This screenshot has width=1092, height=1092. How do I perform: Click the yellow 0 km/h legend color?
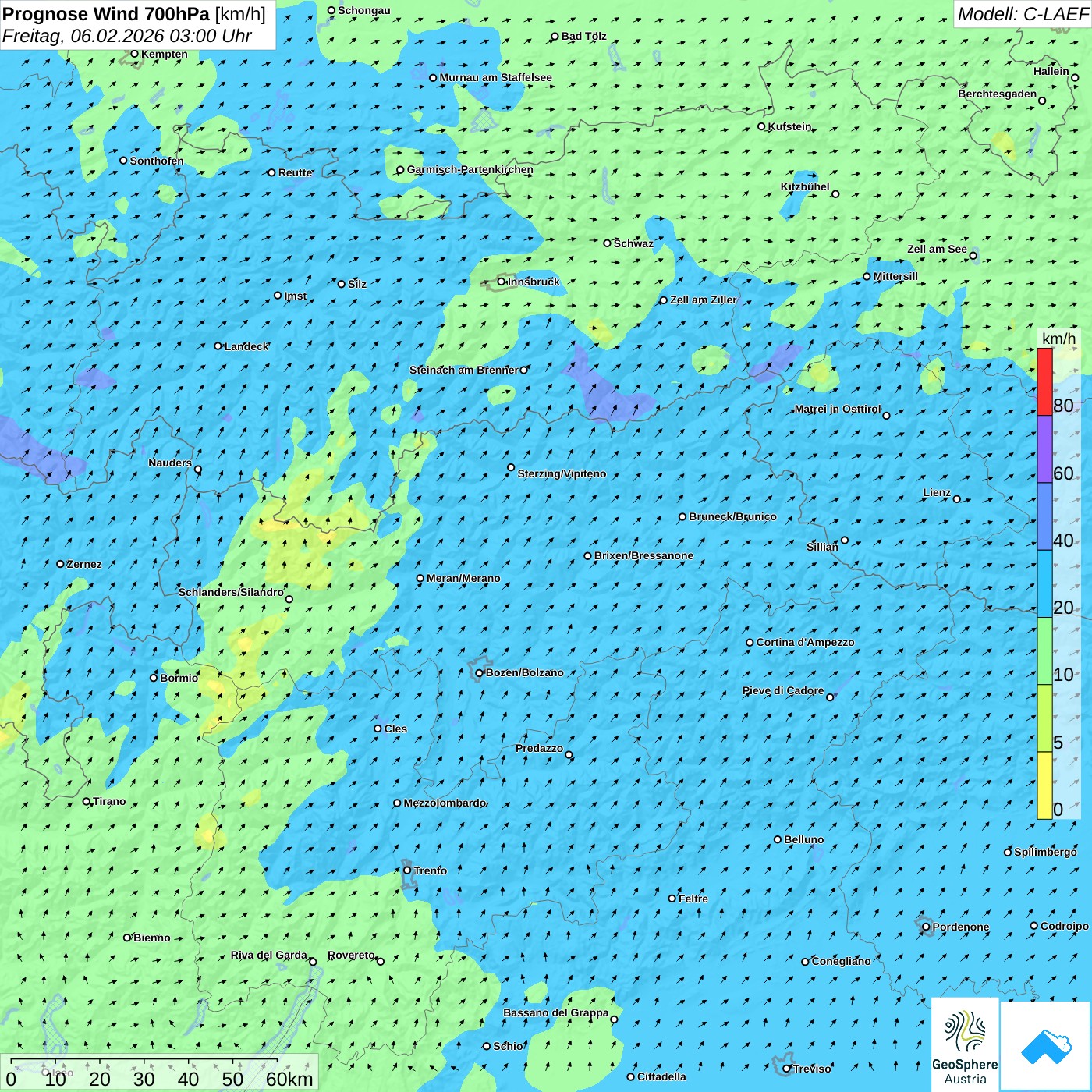click(x=1044, y=785)
